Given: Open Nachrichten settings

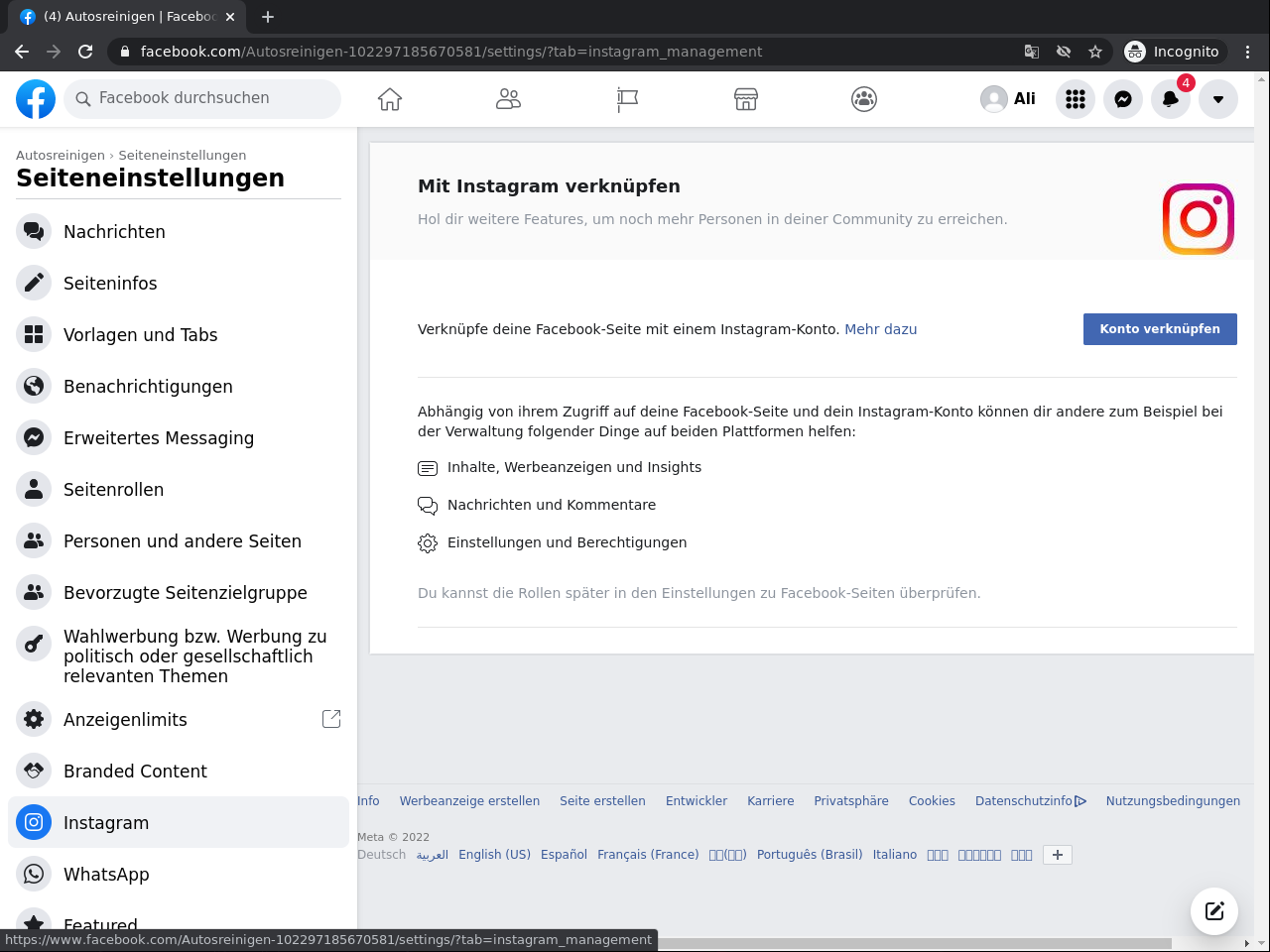Looking at the screenshot, I should (179, 231).
